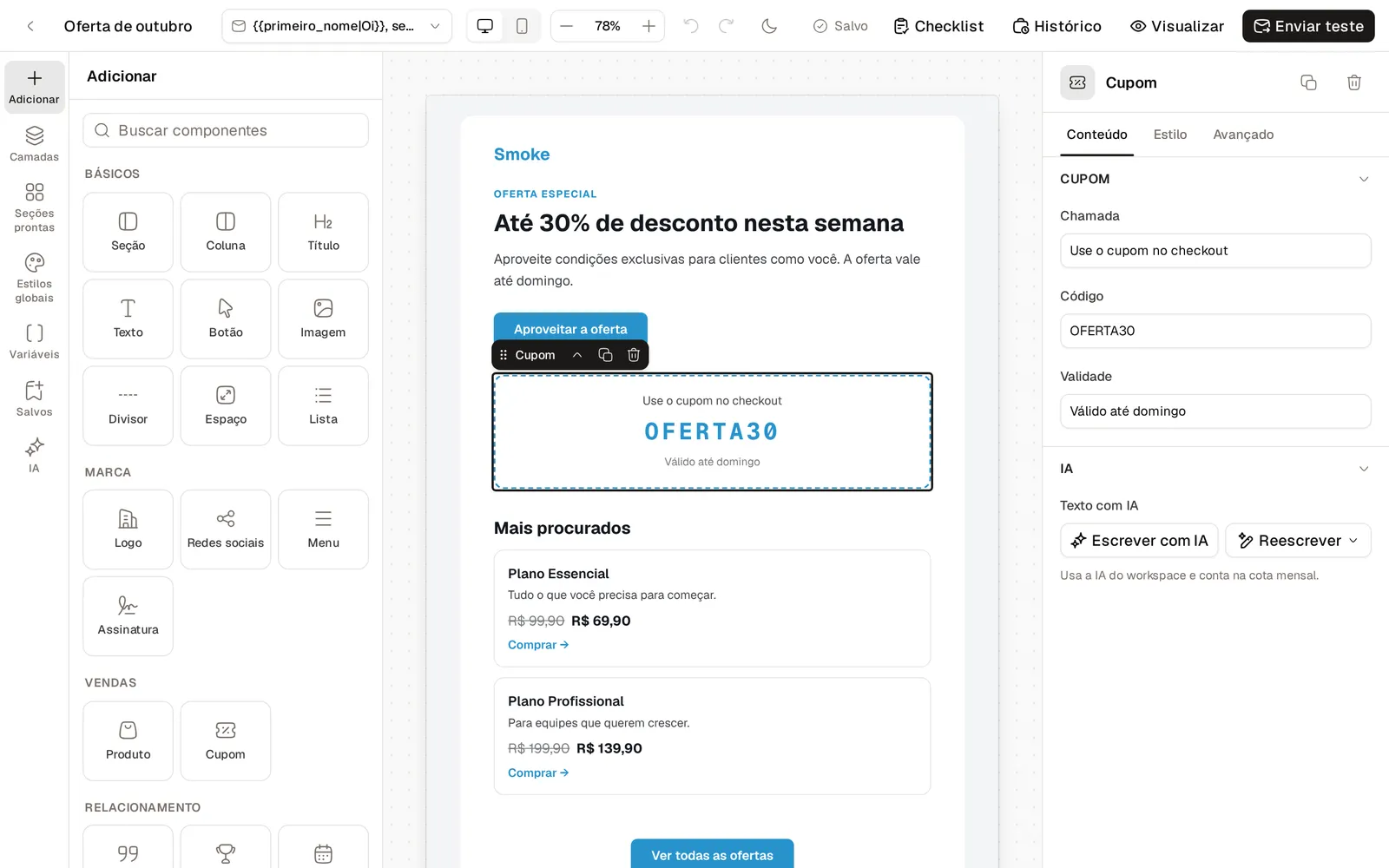Add an Imagem component

323,319
